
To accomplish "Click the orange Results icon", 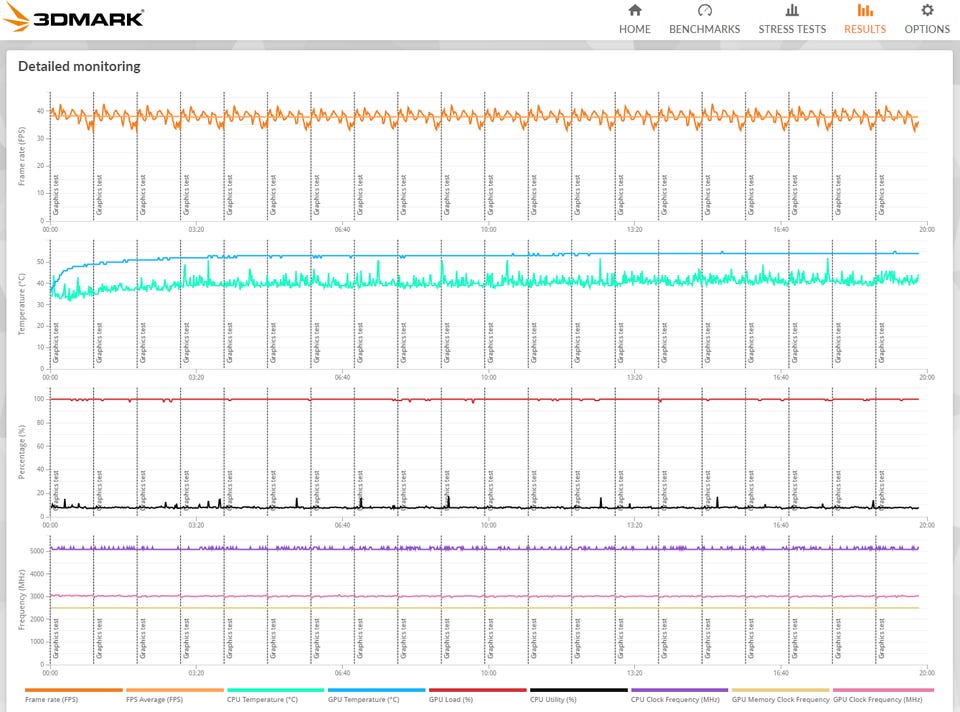I will (865, 11).
